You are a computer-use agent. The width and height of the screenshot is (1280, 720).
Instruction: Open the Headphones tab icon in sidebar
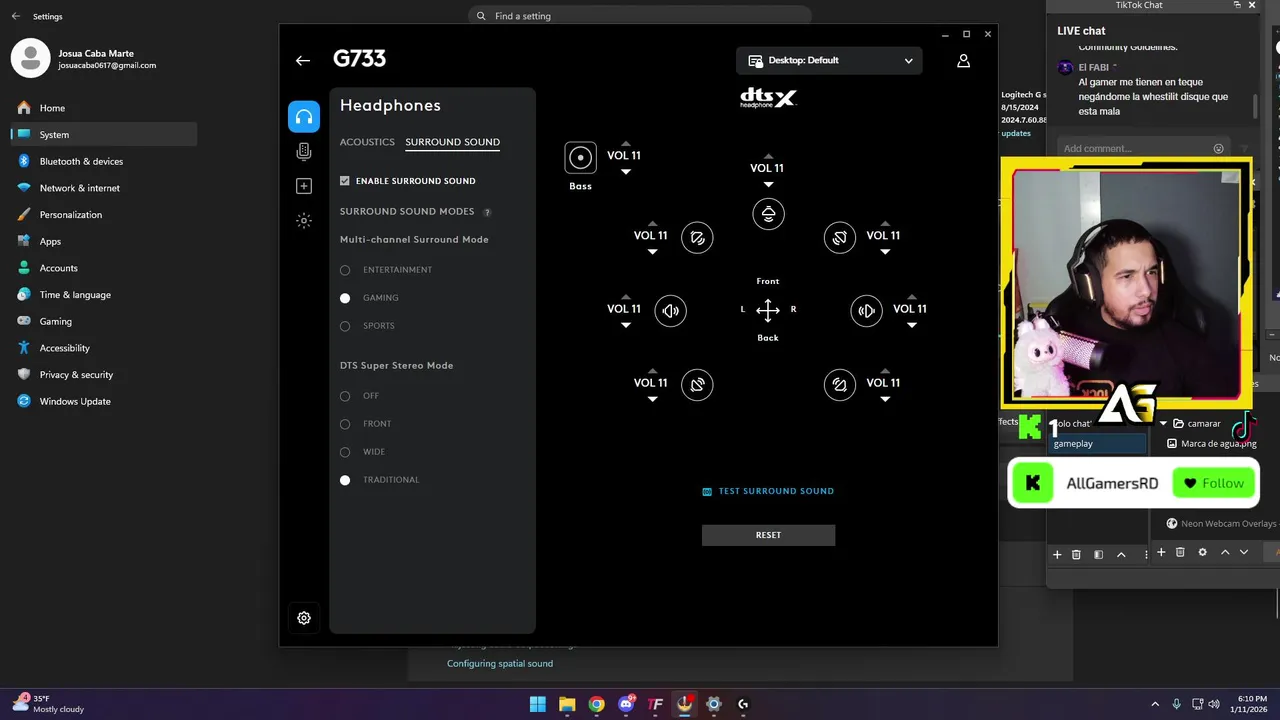pos(304,117)
